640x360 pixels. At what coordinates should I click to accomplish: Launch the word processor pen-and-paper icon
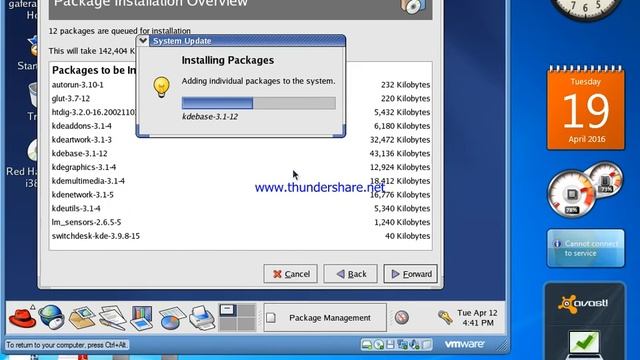click(x=112, y=318)
